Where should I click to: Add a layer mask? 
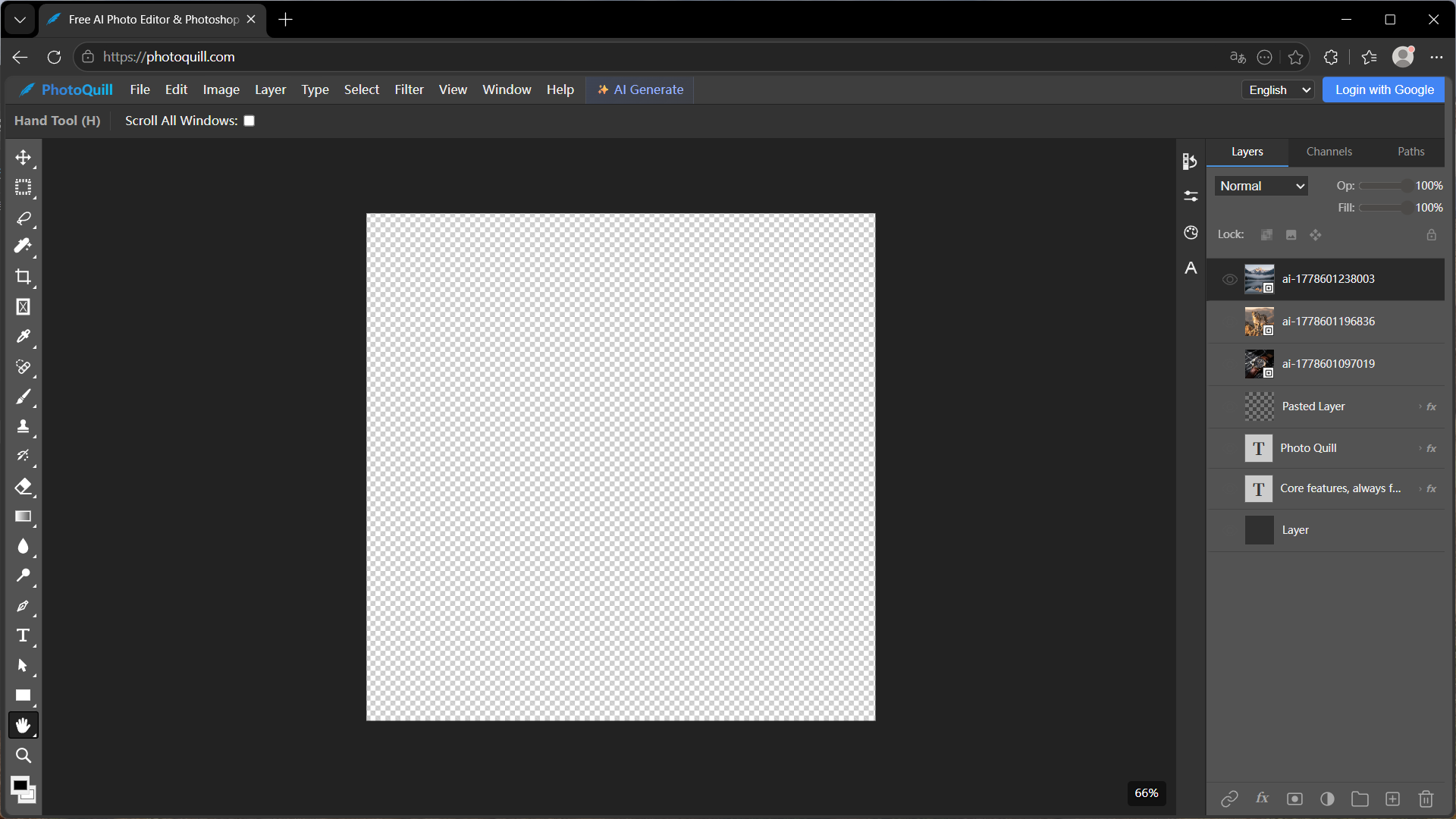click(x=1294, y=799)
